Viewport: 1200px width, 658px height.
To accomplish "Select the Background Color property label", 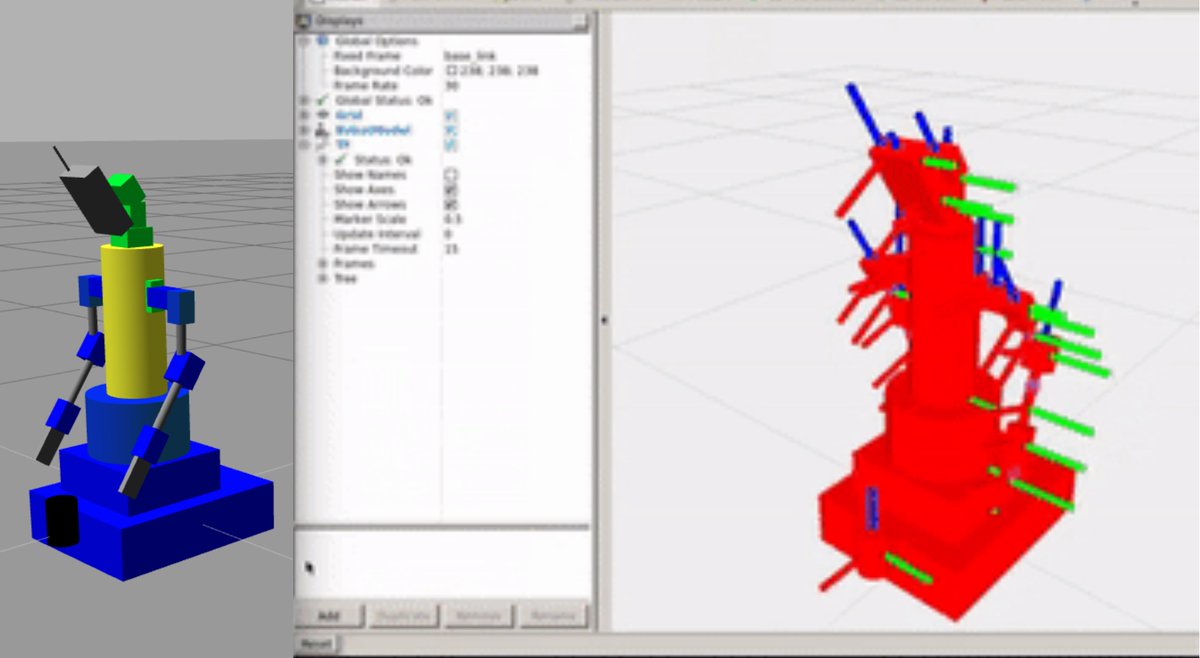I will click(383, 71).
